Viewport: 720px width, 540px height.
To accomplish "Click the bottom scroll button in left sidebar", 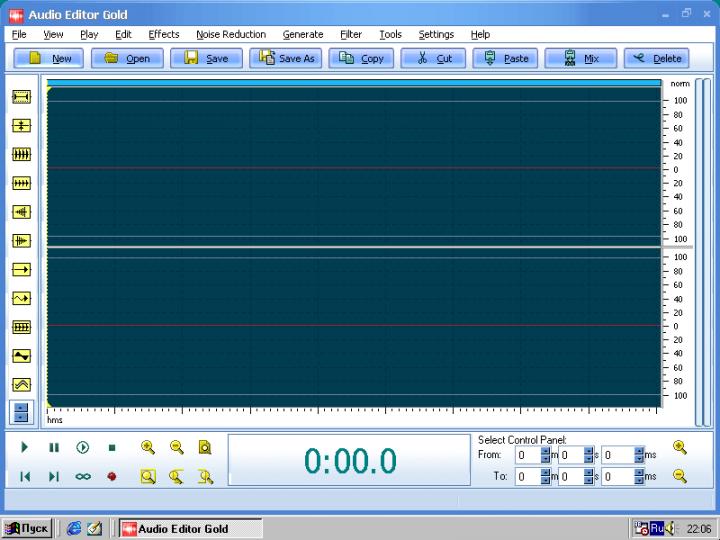I will click(x=21, y=412).
